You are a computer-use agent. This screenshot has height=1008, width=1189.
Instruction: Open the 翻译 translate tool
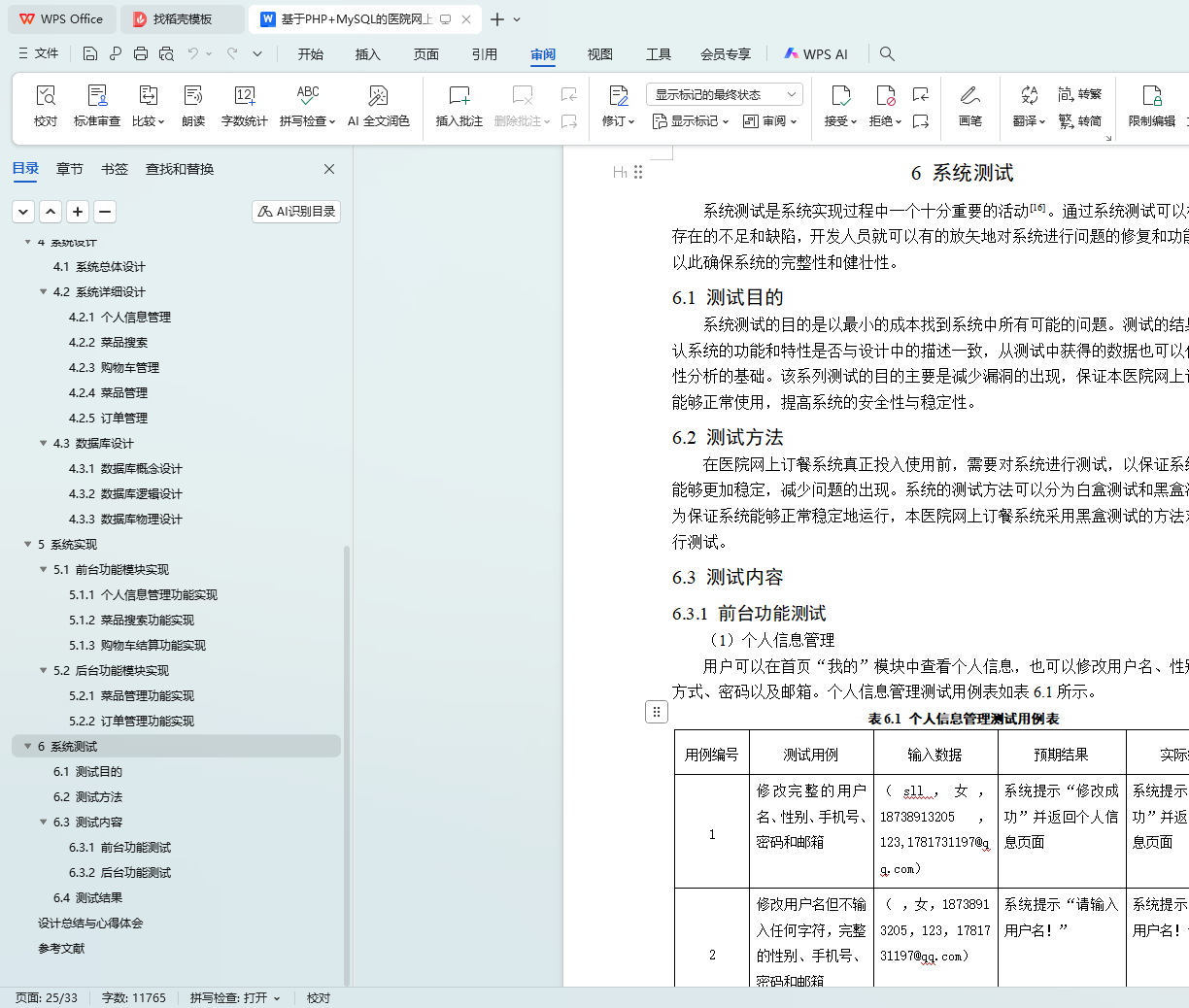click(x=1029, y=106)
